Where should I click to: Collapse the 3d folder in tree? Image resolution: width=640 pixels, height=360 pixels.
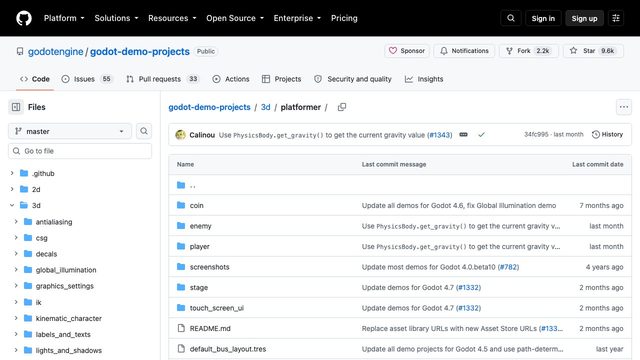[x=12, y=205]
